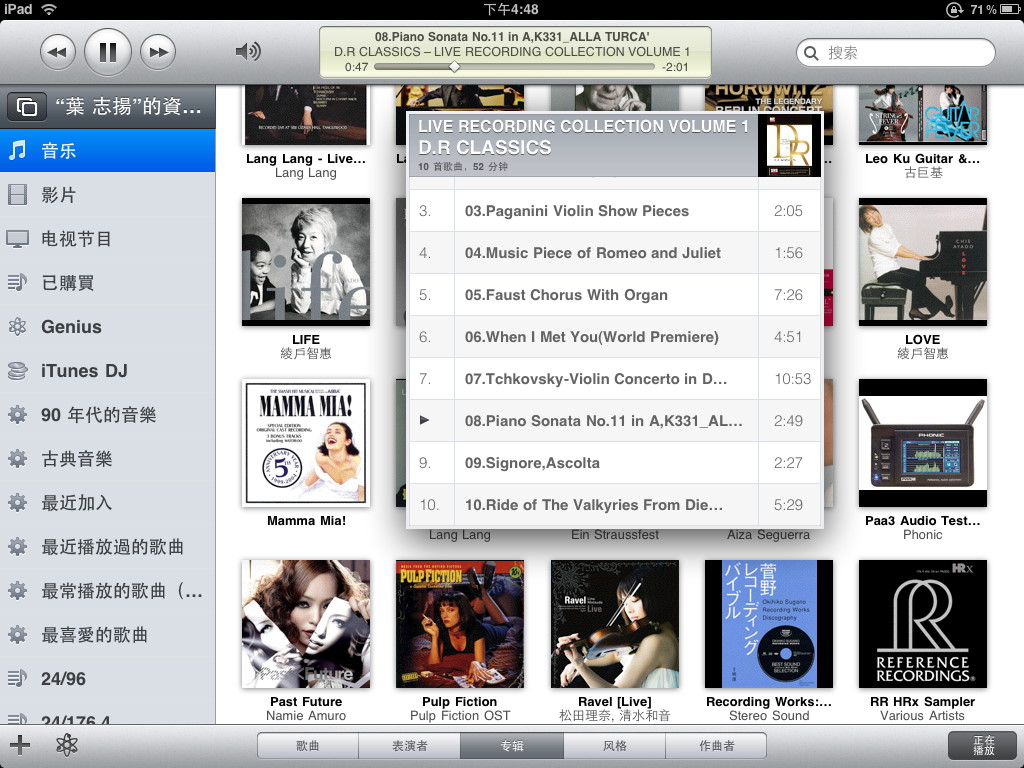Open the 已購買 purchased playlist

click(x=108, y=283)
